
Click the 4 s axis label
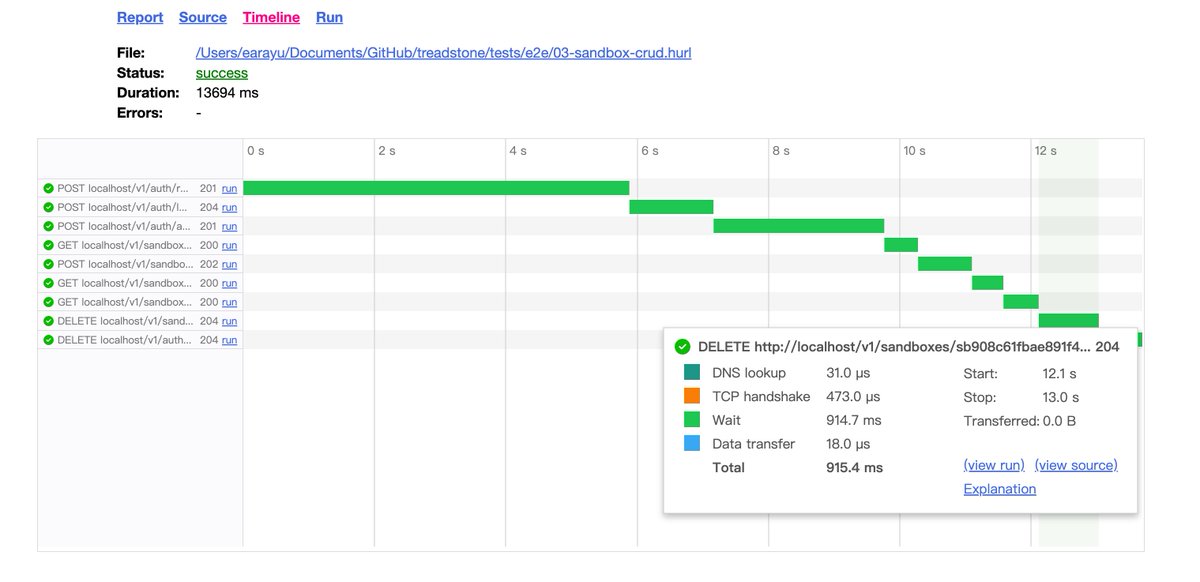click(518, 150)
